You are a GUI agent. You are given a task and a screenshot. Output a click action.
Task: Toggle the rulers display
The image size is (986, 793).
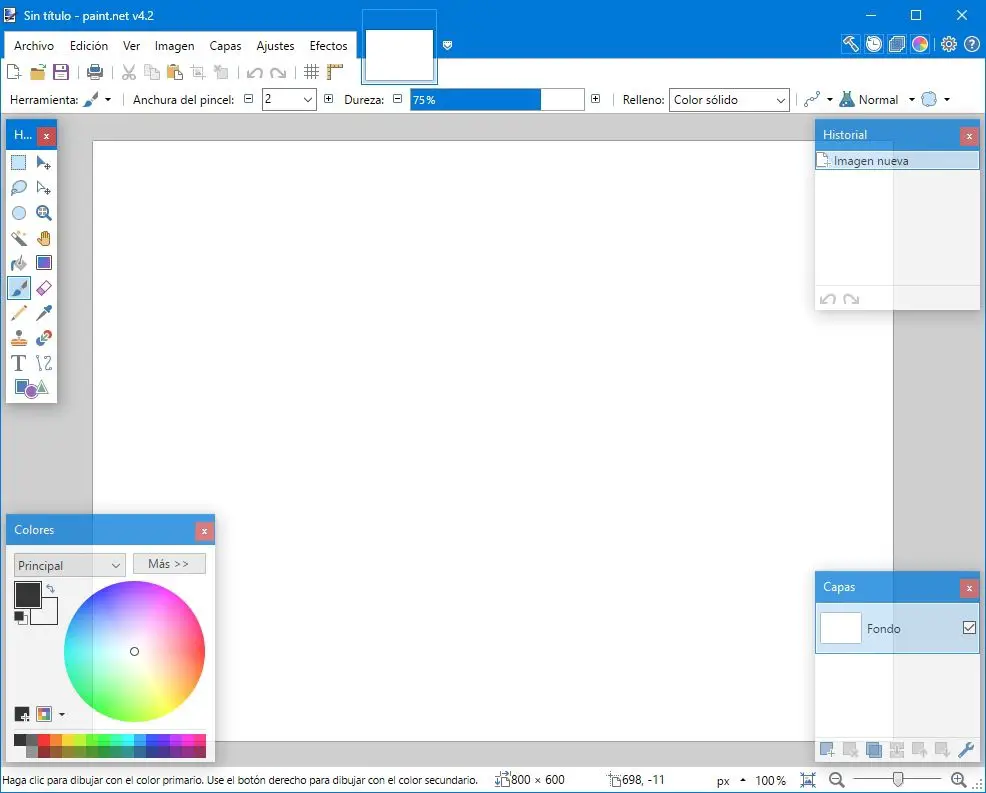tap(335, 72)
